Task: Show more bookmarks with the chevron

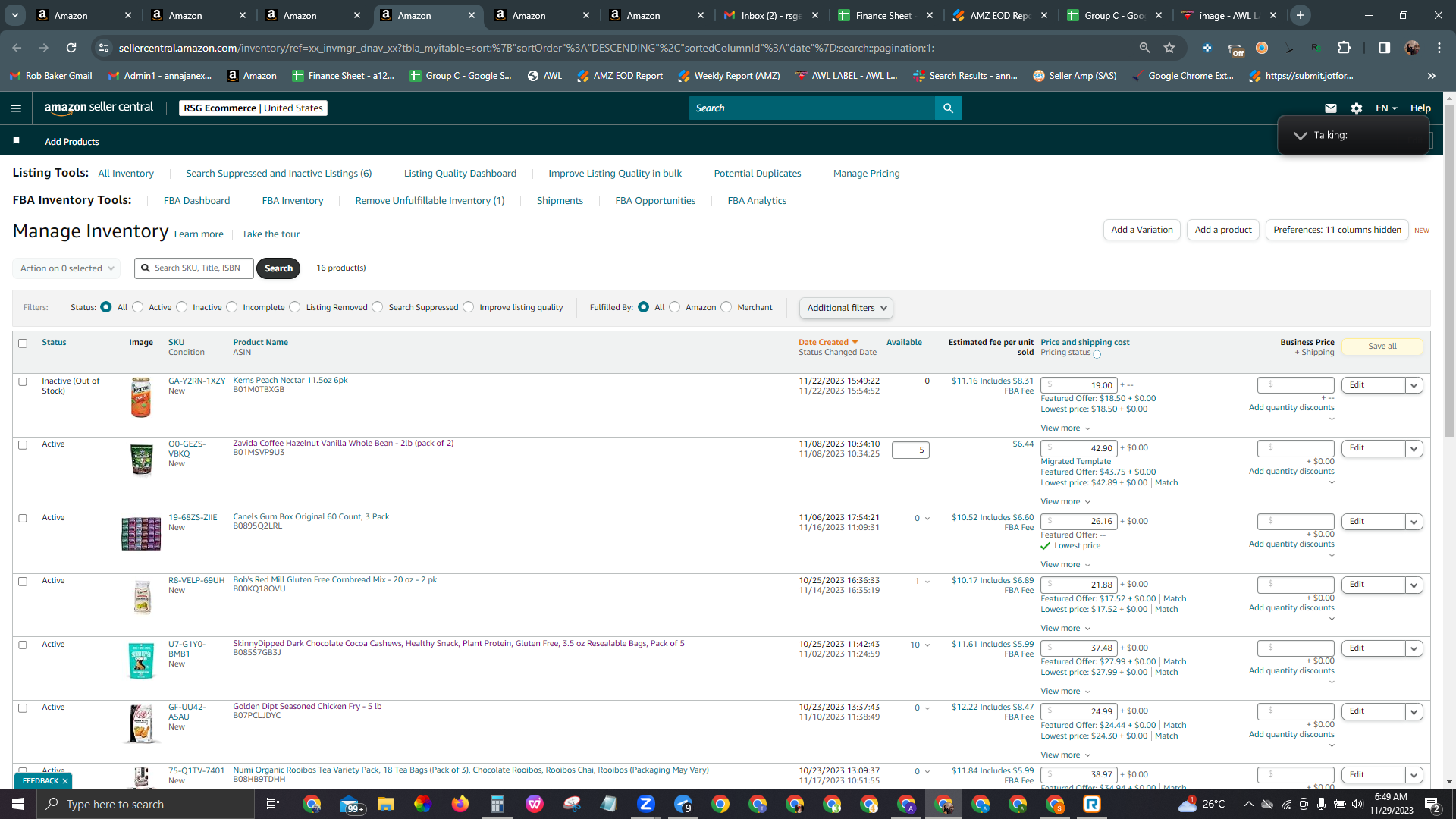Action: [x=1431, y=76]
